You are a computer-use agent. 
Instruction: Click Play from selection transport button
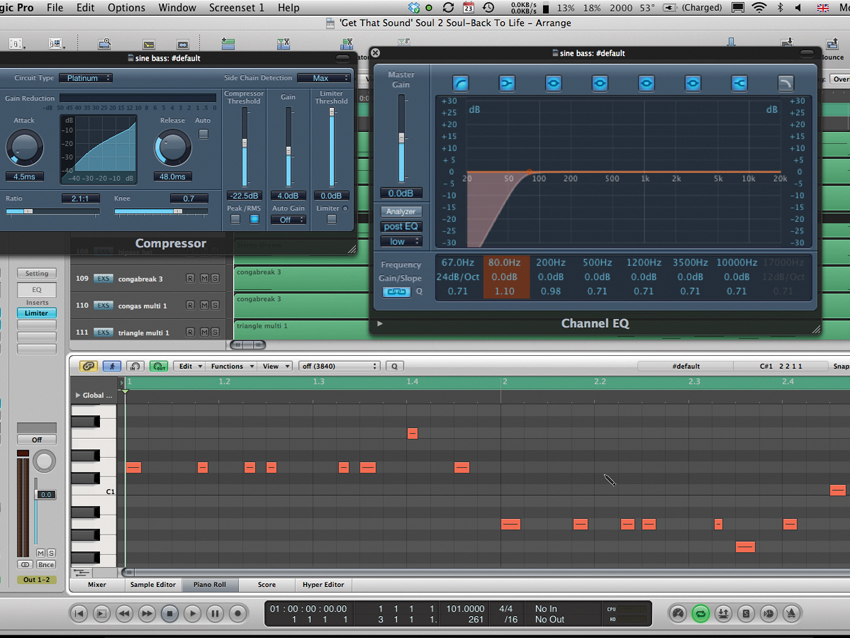(101, 614)
